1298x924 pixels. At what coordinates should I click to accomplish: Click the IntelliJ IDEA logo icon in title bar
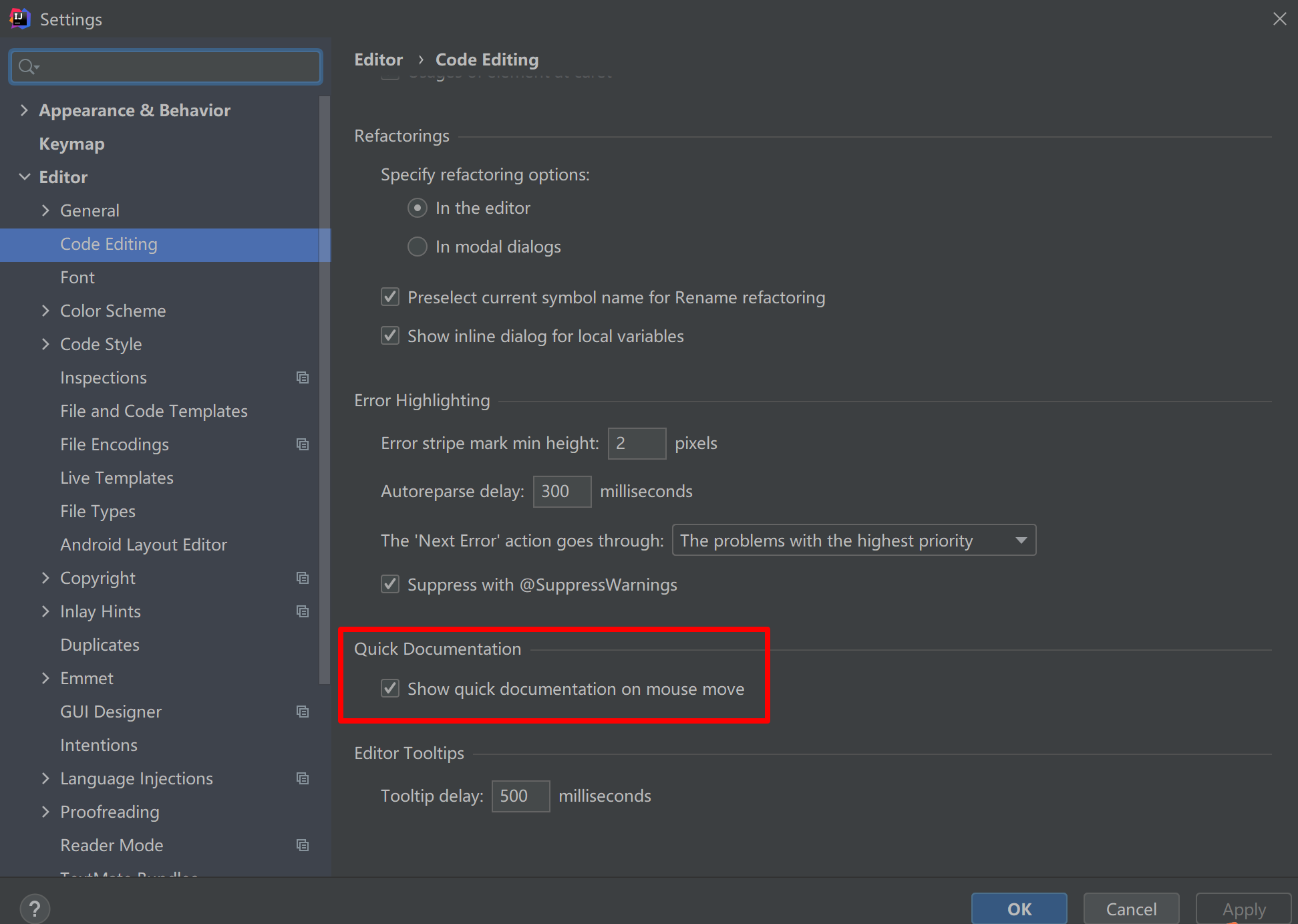(x=19, y=19)
